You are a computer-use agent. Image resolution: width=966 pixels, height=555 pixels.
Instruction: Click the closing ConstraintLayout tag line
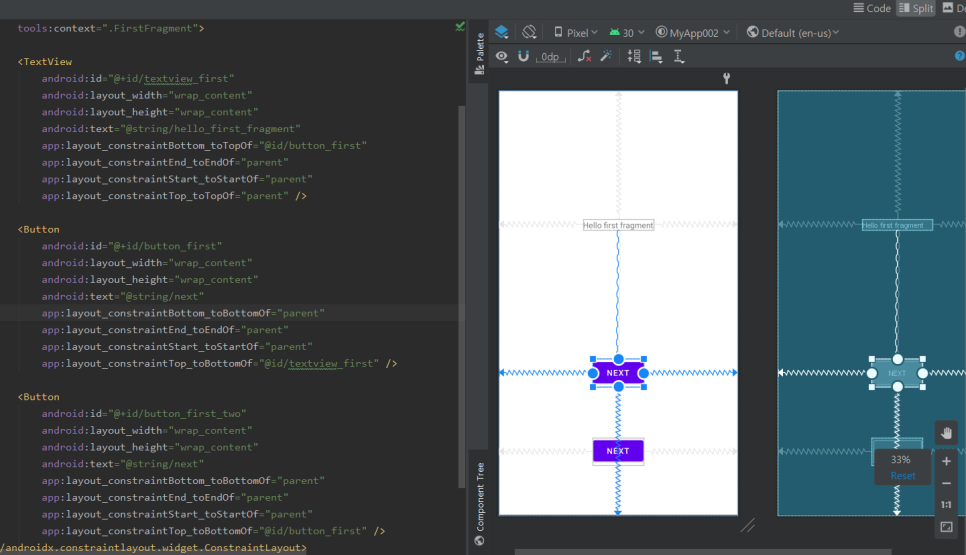(x=153, y=548)
